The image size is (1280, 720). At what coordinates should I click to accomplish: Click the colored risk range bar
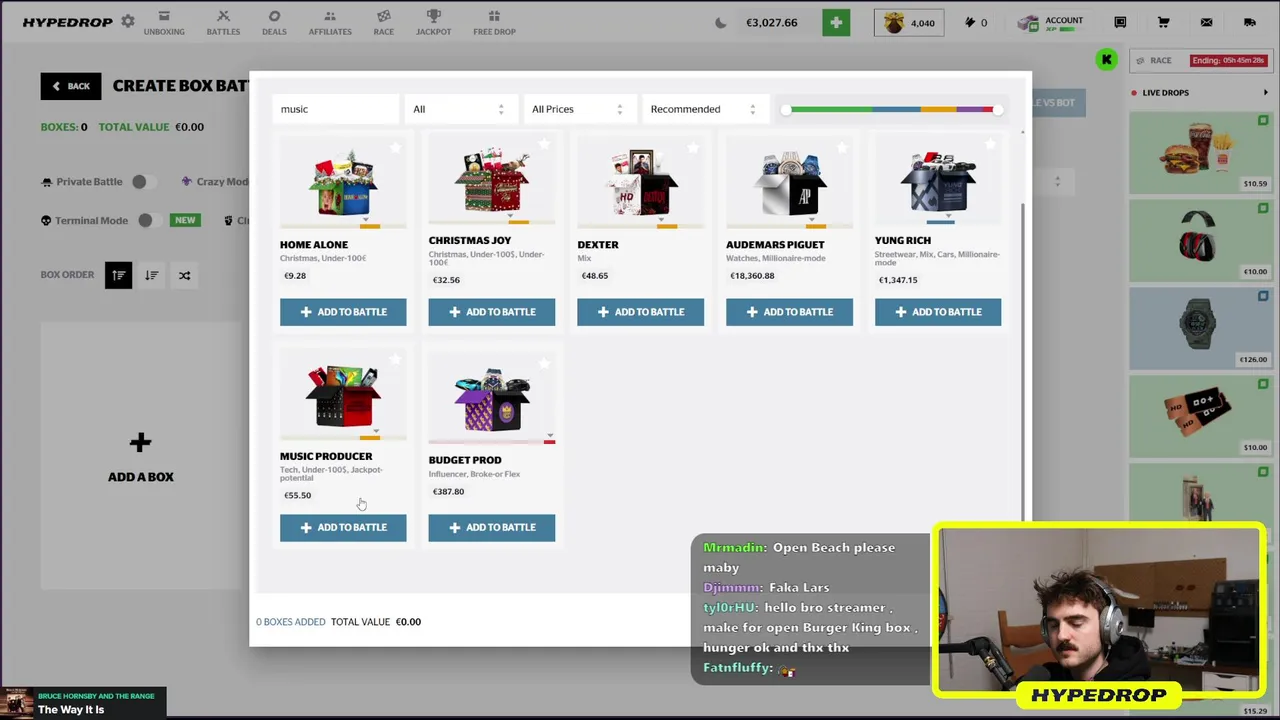click(x=891, y=109)
